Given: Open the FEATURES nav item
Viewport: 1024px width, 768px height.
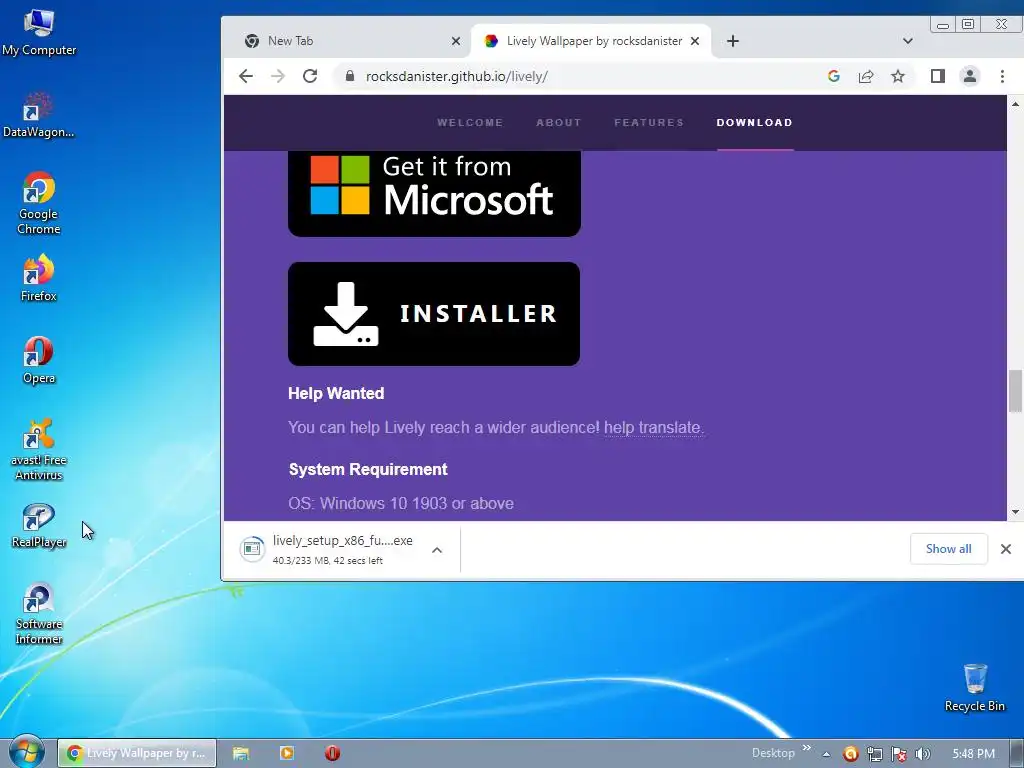Looking at the screenshot, I should 649,123.
